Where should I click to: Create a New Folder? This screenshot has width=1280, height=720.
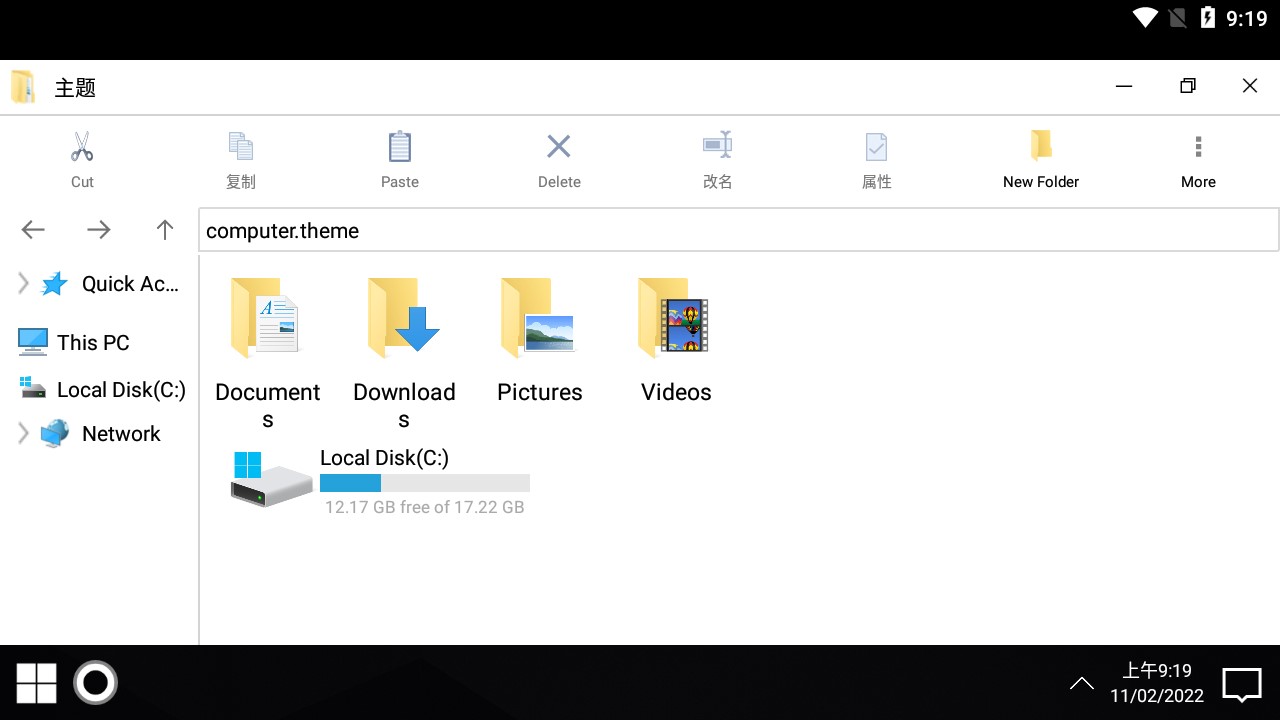[x=1040, y=148]
